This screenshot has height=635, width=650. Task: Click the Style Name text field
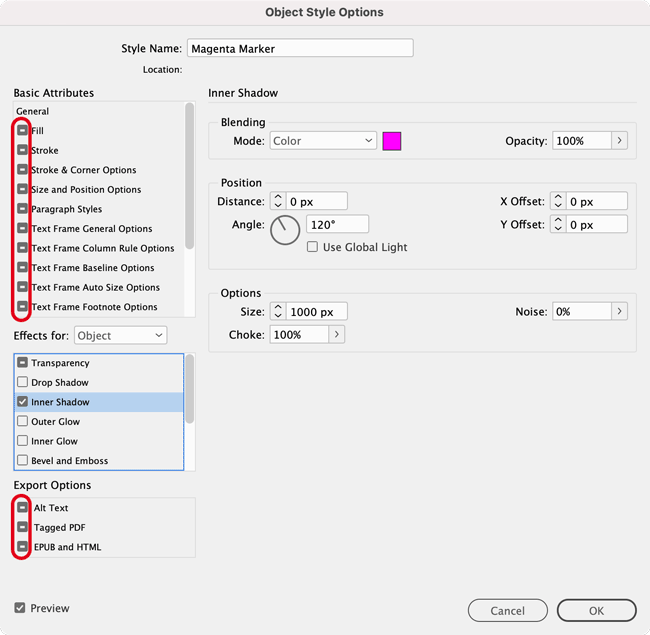pyautogui.click(x=300, y=48)
